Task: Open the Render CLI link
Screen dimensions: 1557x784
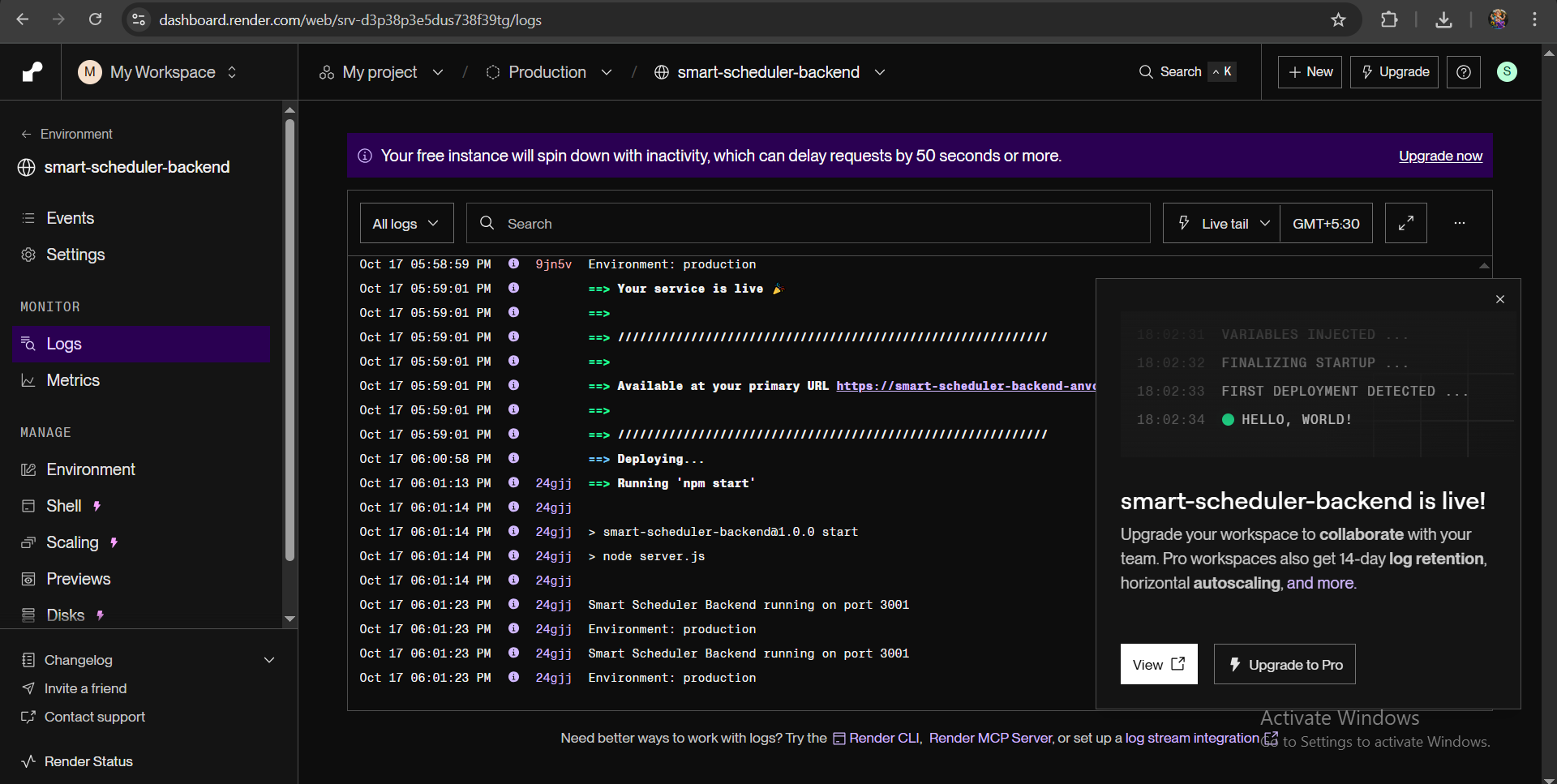Action: point(876,738)
